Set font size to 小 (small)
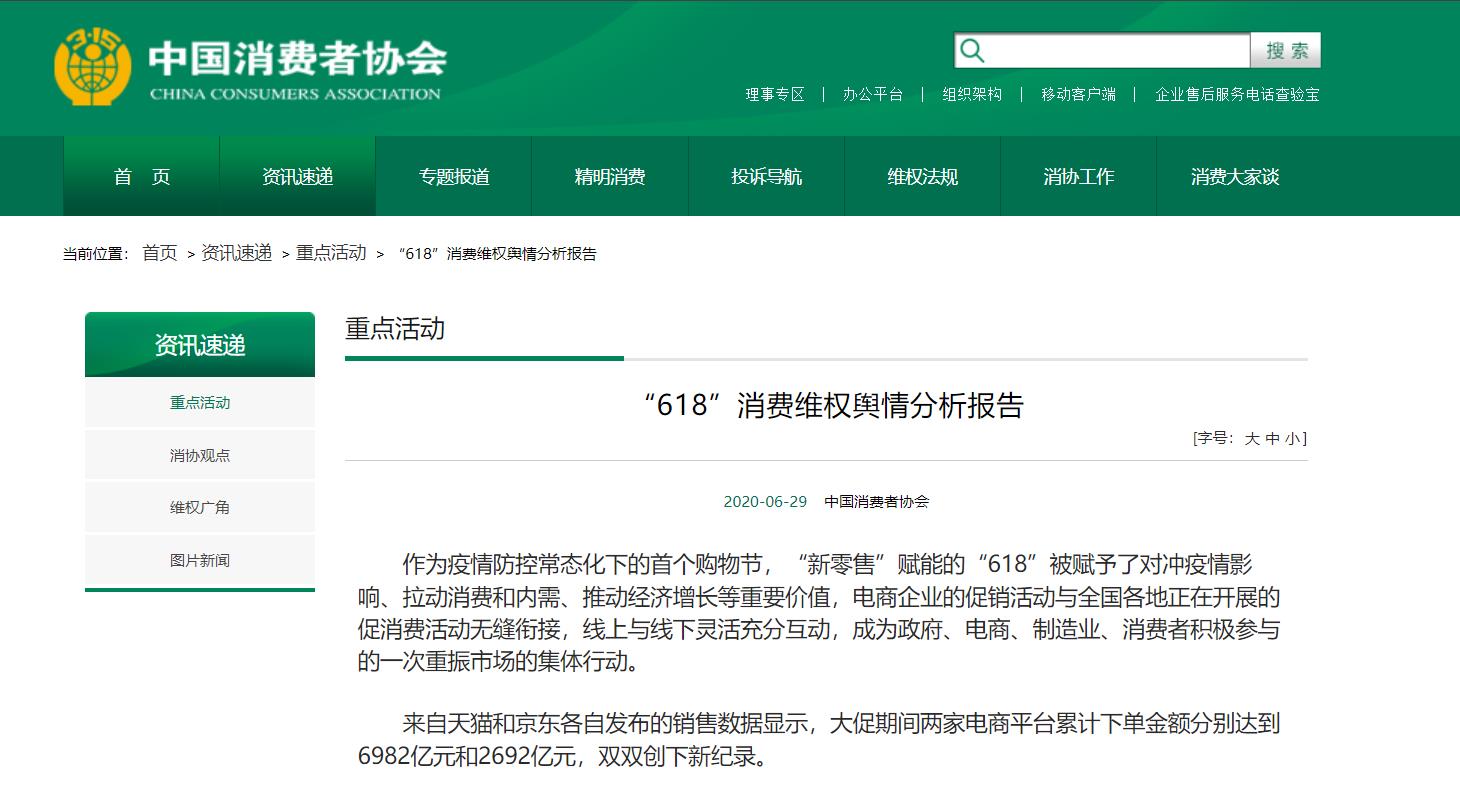This screenshot has height=789, width=1460. point(1293,438)
